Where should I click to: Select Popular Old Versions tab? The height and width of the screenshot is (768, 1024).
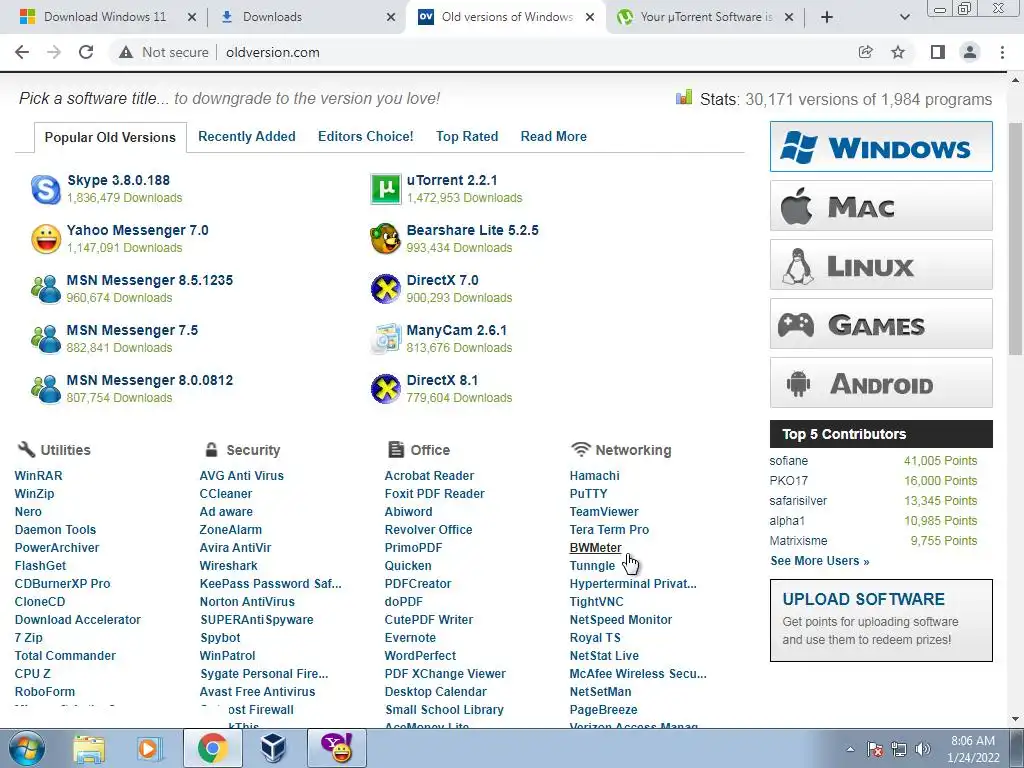(110, 137)
